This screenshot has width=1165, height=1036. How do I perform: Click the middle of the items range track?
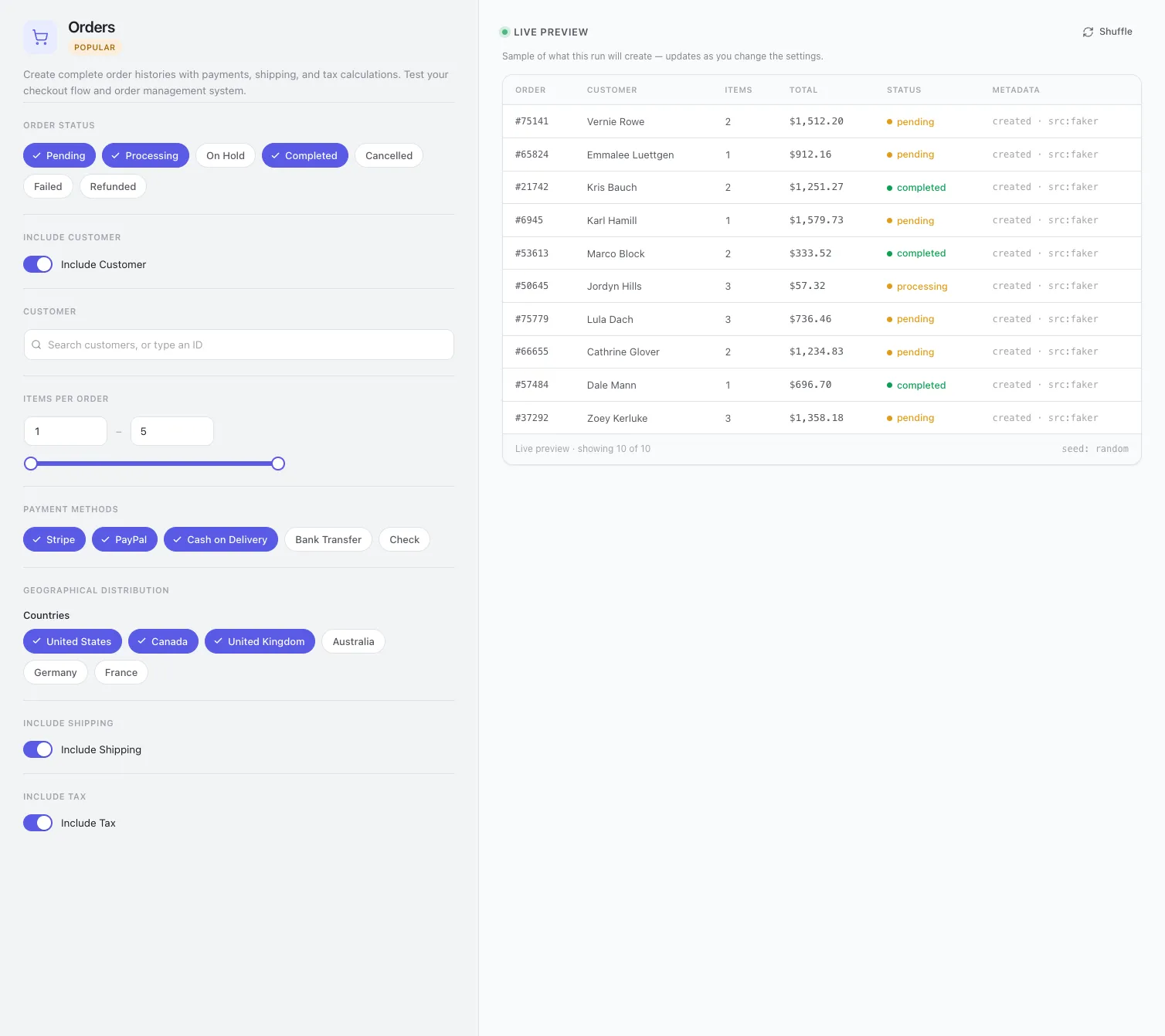point(155,464)
